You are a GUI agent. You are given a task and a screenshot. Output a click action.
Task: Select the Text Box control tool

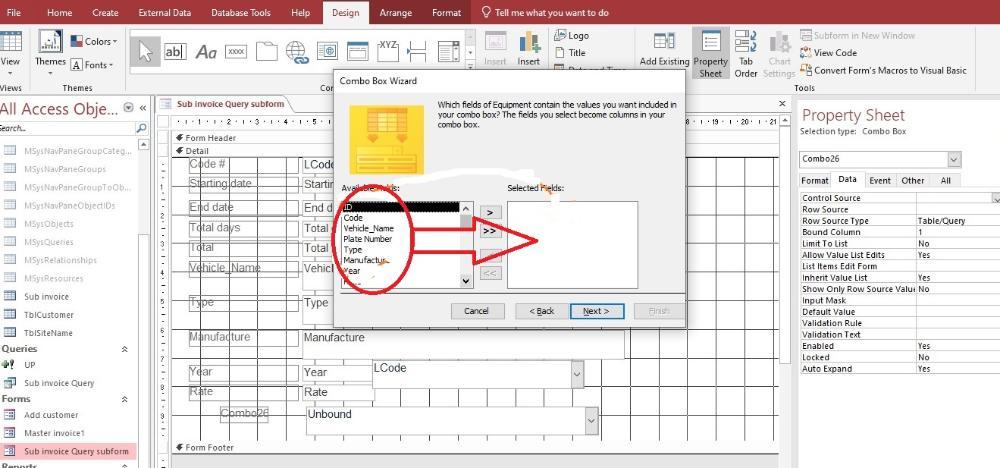(x=174, y=51)
